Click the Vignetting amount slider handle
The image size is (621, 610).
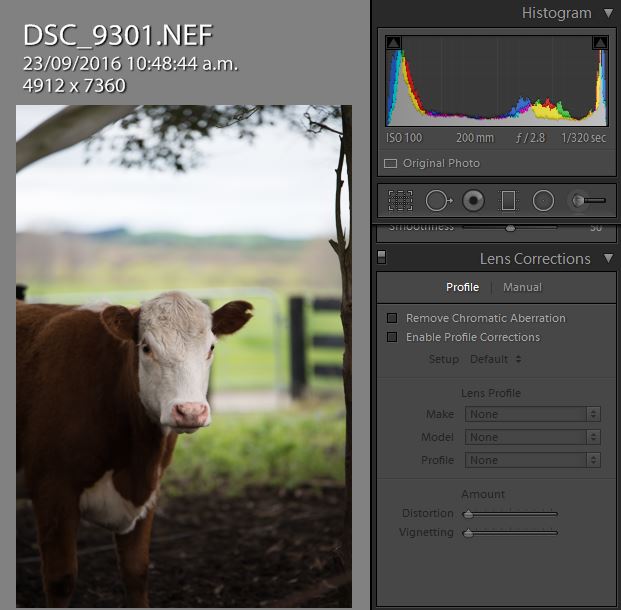coord(468,533)
